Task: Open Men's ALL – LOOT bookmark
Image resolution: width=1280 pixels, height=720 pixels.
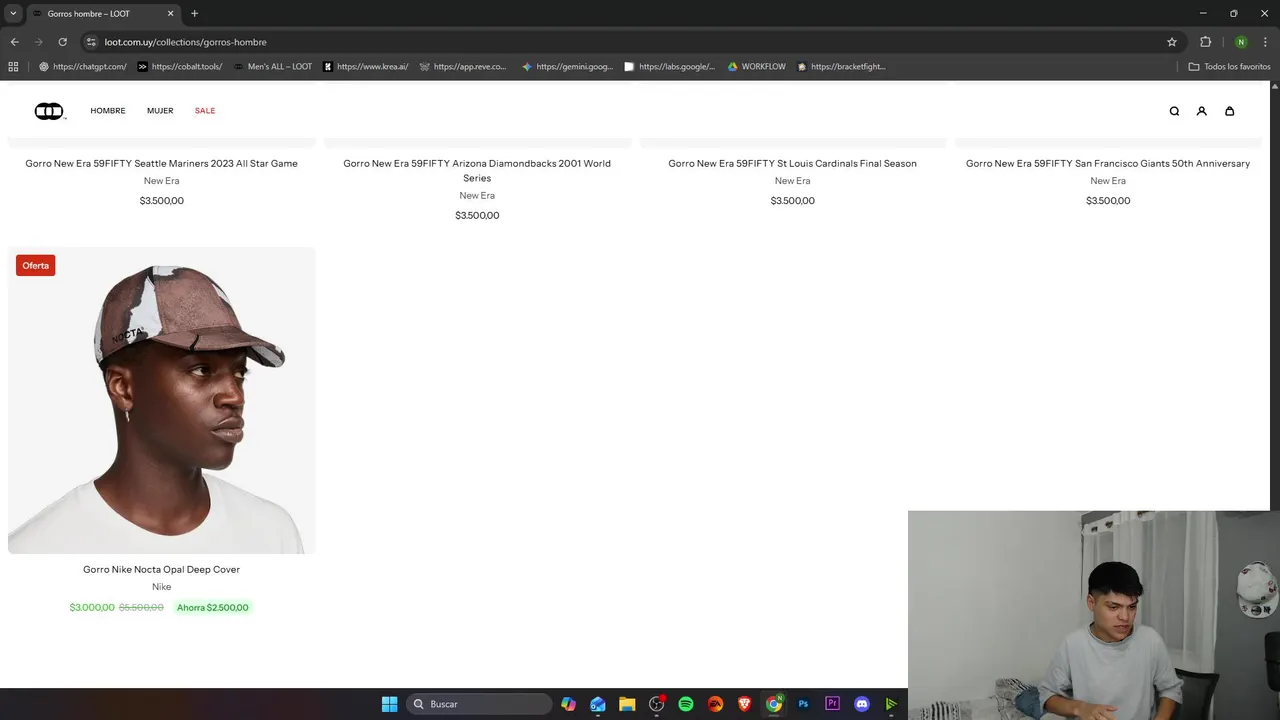Action: tap(273, 67)
